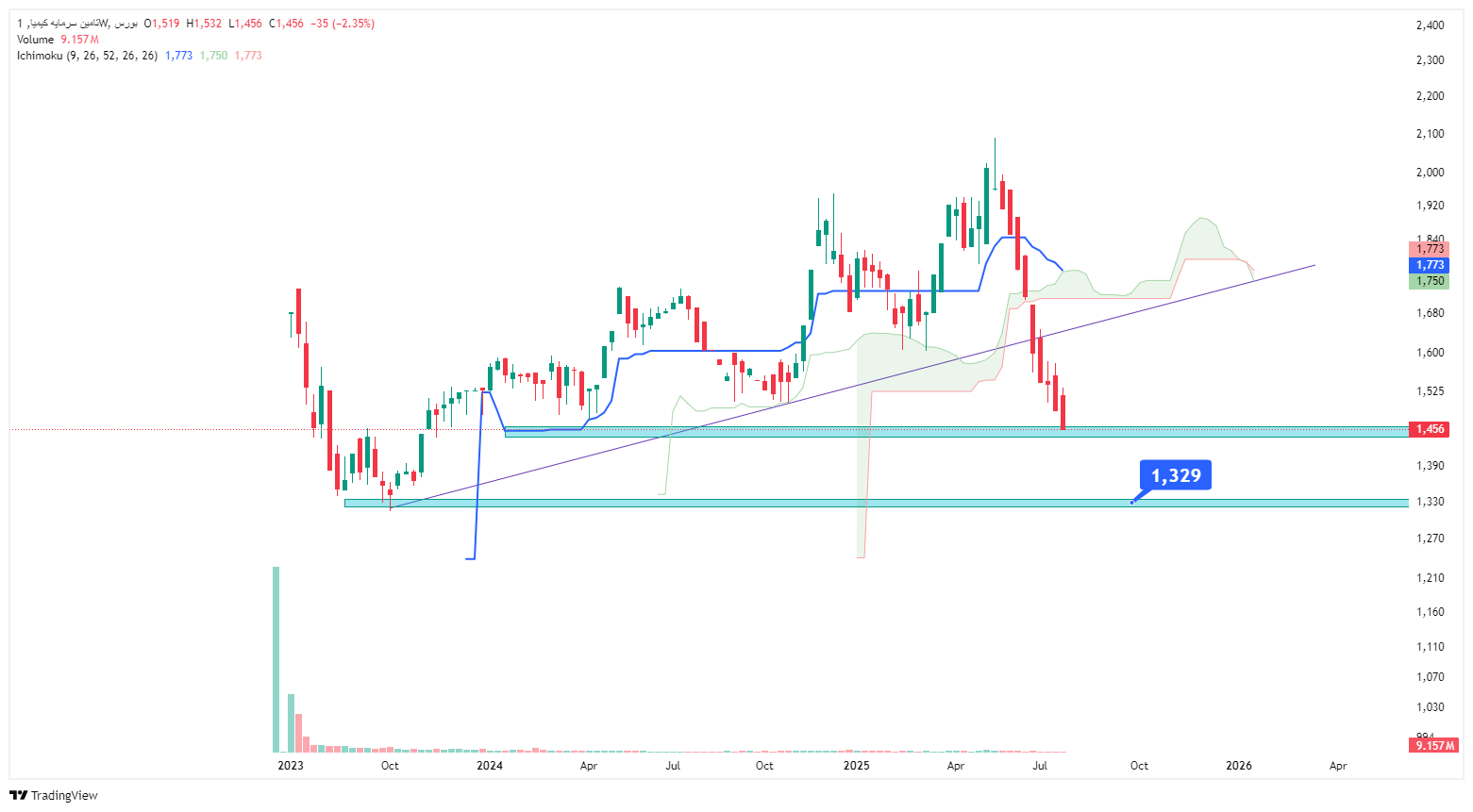This screenshot has height=812, width=1473.
Task: Click the 2024 label on time axis
Action: click(x=490, y=766)
